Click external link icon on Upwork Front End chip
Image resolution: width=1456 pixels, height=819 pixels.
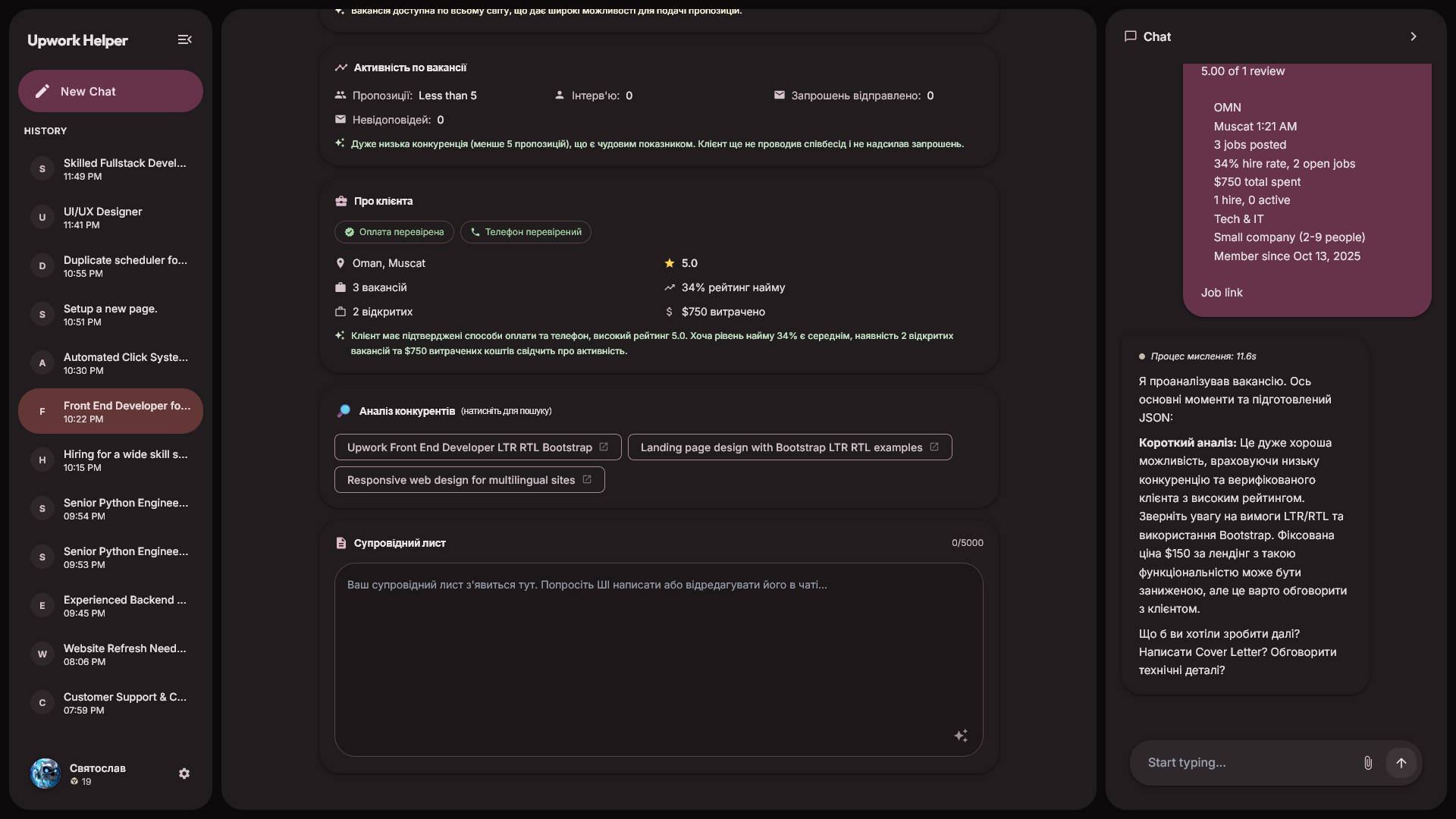tap(604, 447)
